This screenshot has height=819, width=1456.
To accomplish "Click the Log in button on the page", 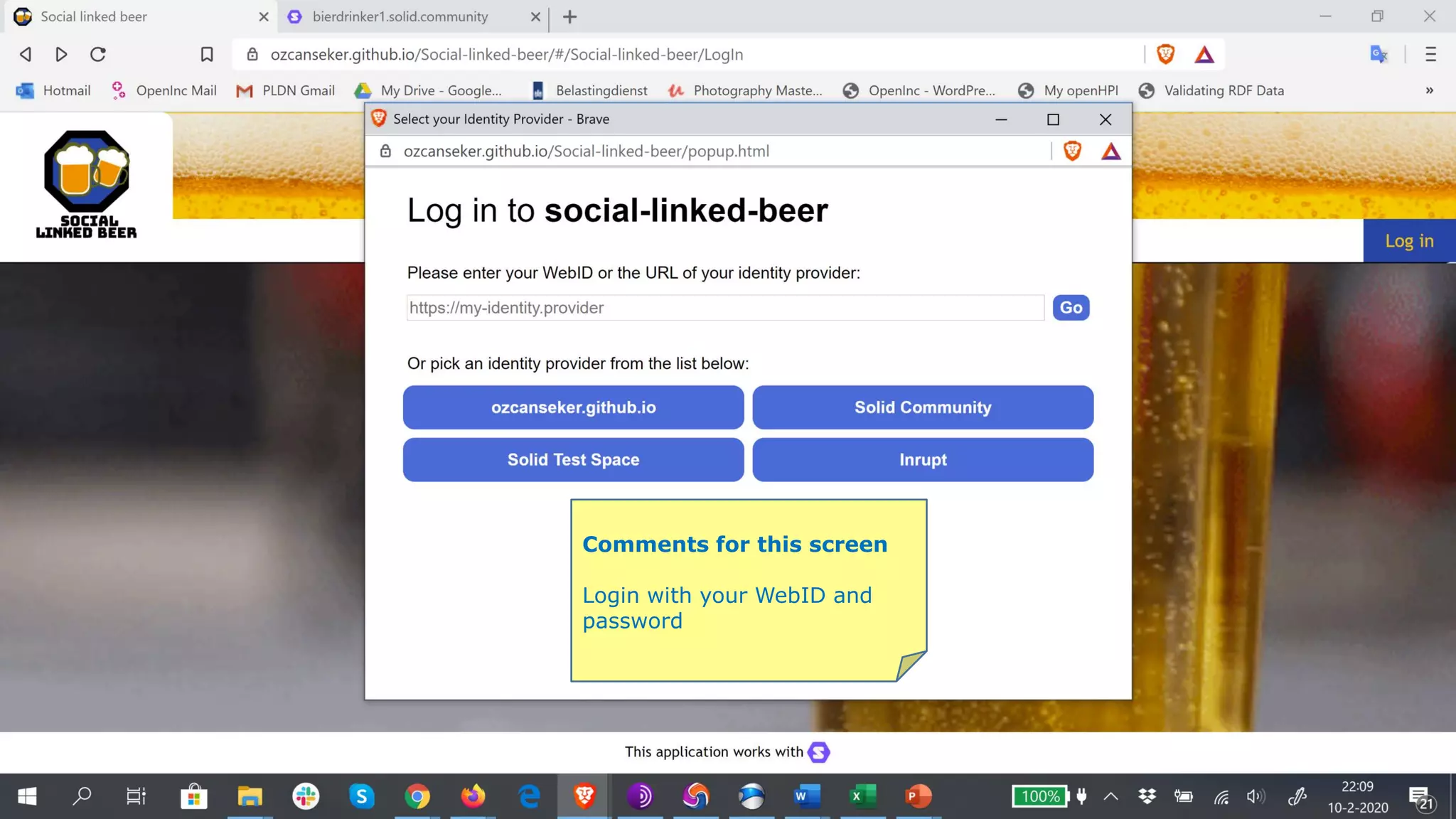I will click(x=1409, y=240).
